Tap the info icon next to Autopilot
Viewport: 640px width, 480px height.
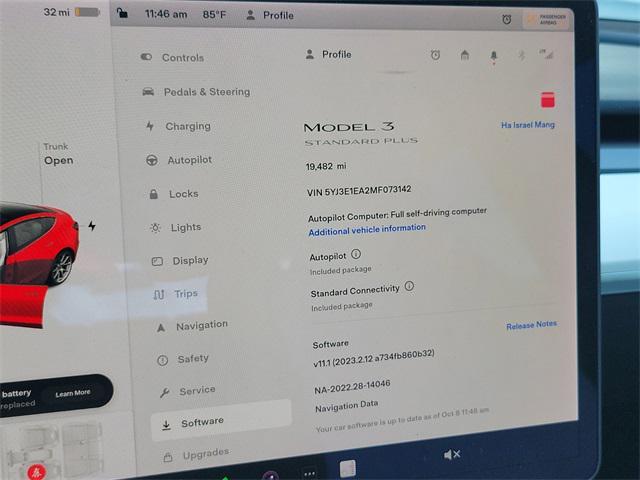[356, 255]
